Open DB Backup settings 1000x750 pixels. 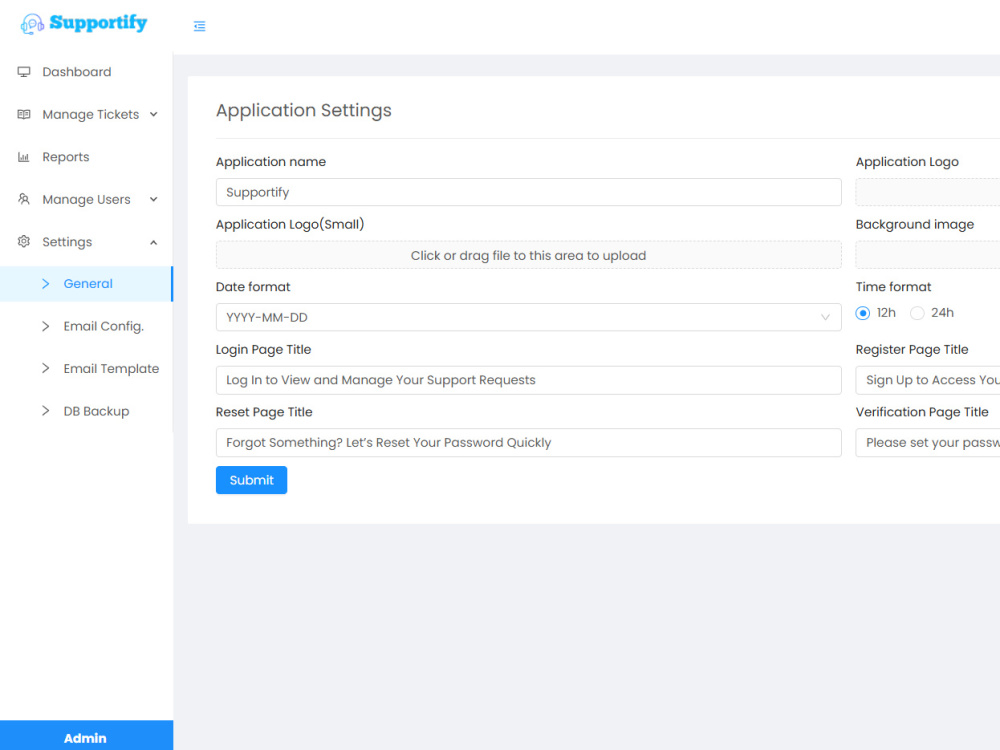pyautogui.click(x=86, y=411)
